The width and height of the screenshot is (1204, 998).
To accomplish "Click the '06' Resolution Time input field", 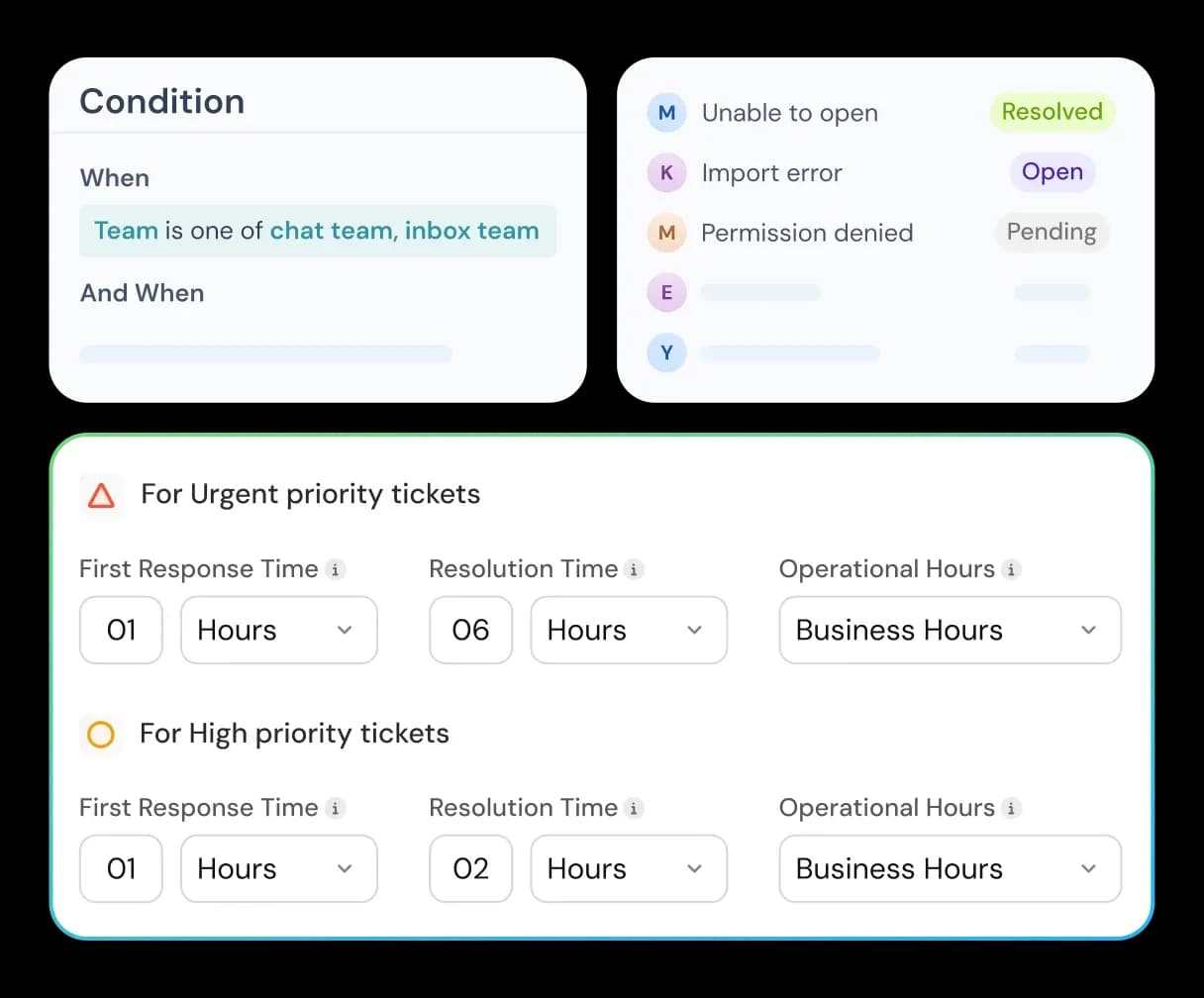I will [x=470, y=631].
